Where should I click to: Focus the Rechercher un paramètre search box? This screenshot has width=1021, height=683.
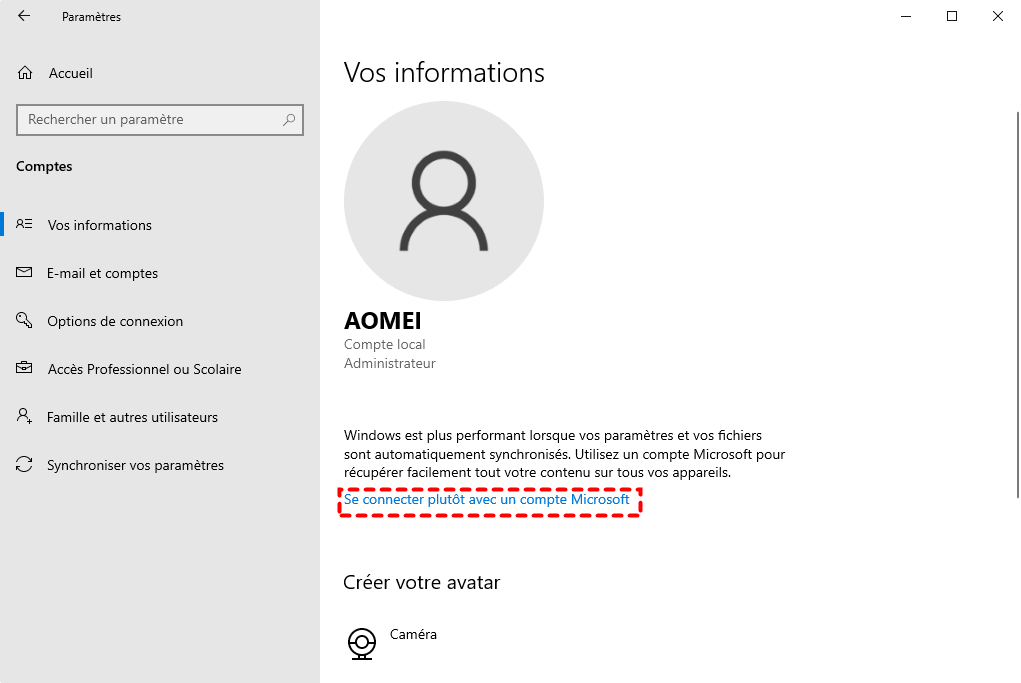(150, 120)
